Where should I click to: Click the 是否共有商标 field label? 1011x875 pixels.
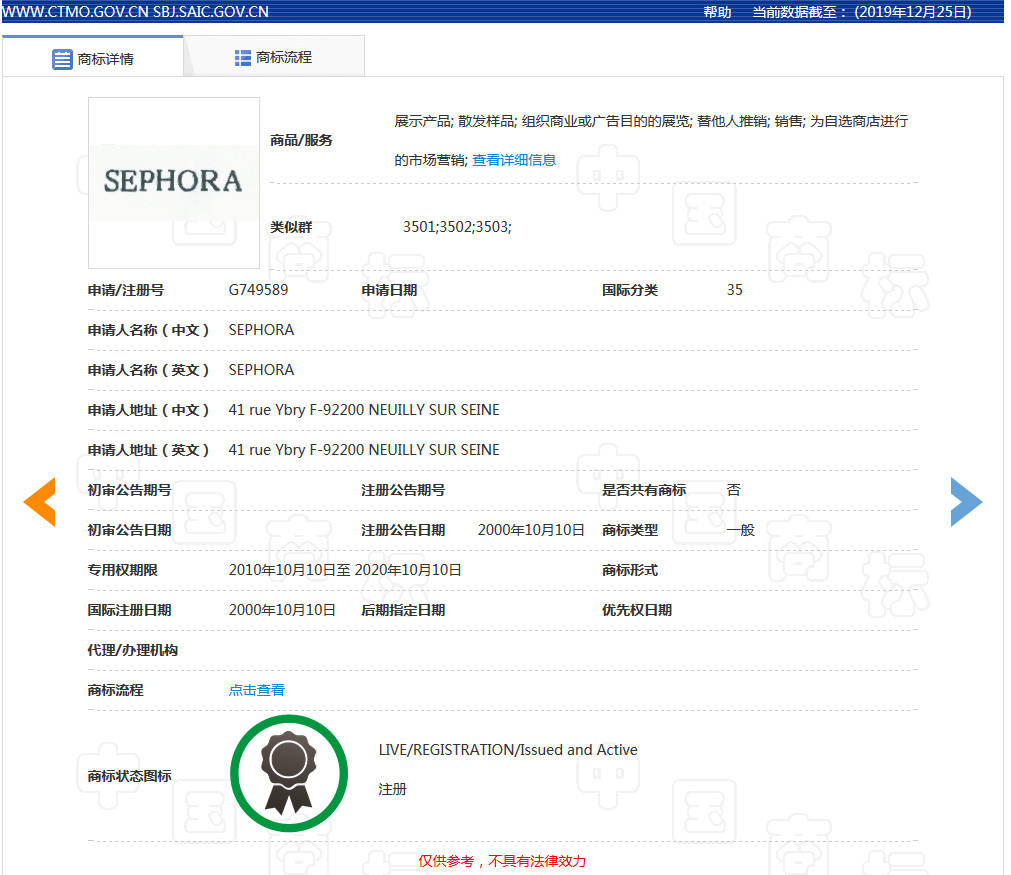tap(644, 489)
